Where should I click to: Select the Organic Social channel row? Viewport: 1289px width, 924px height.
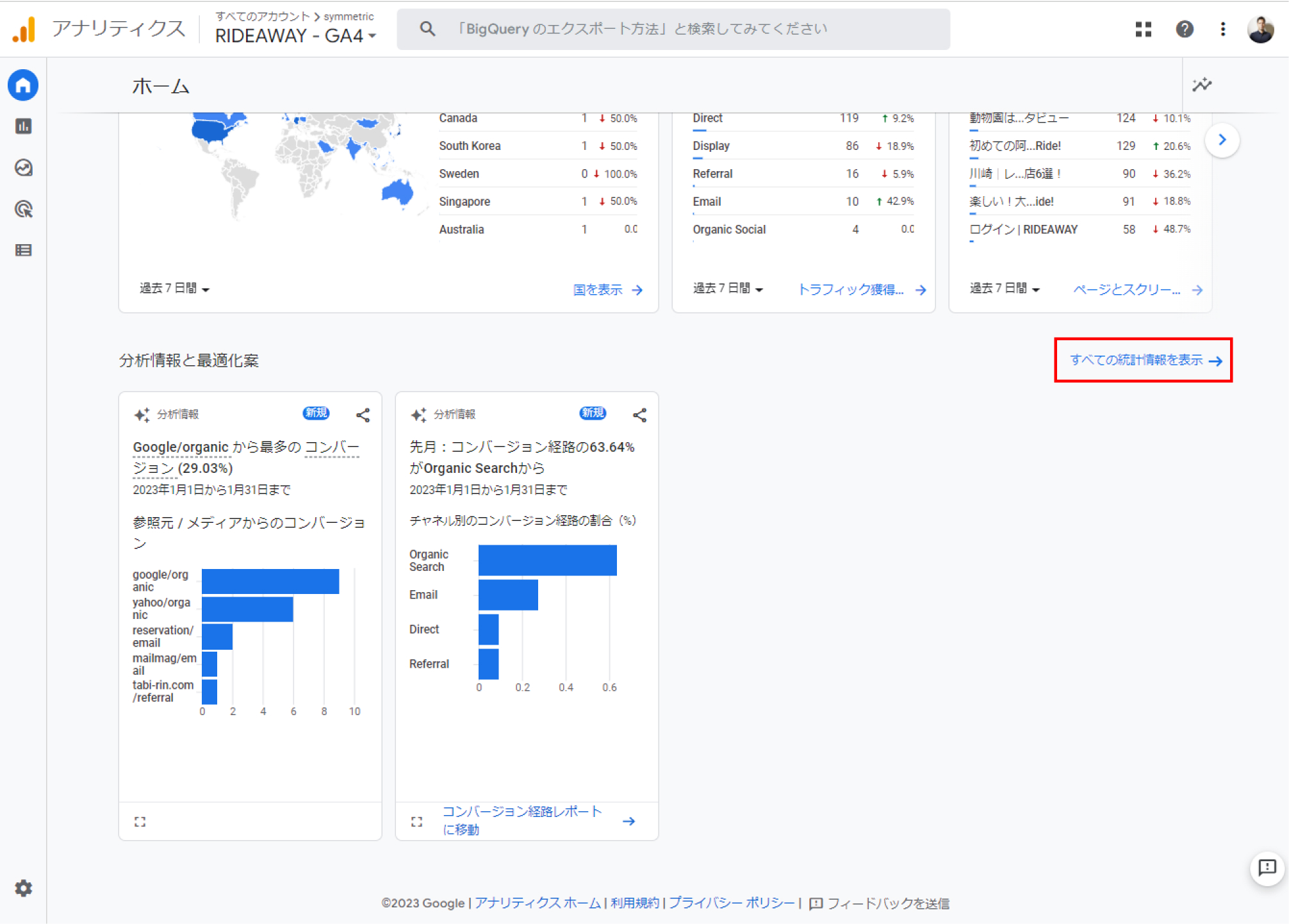(x=803, y=229)
